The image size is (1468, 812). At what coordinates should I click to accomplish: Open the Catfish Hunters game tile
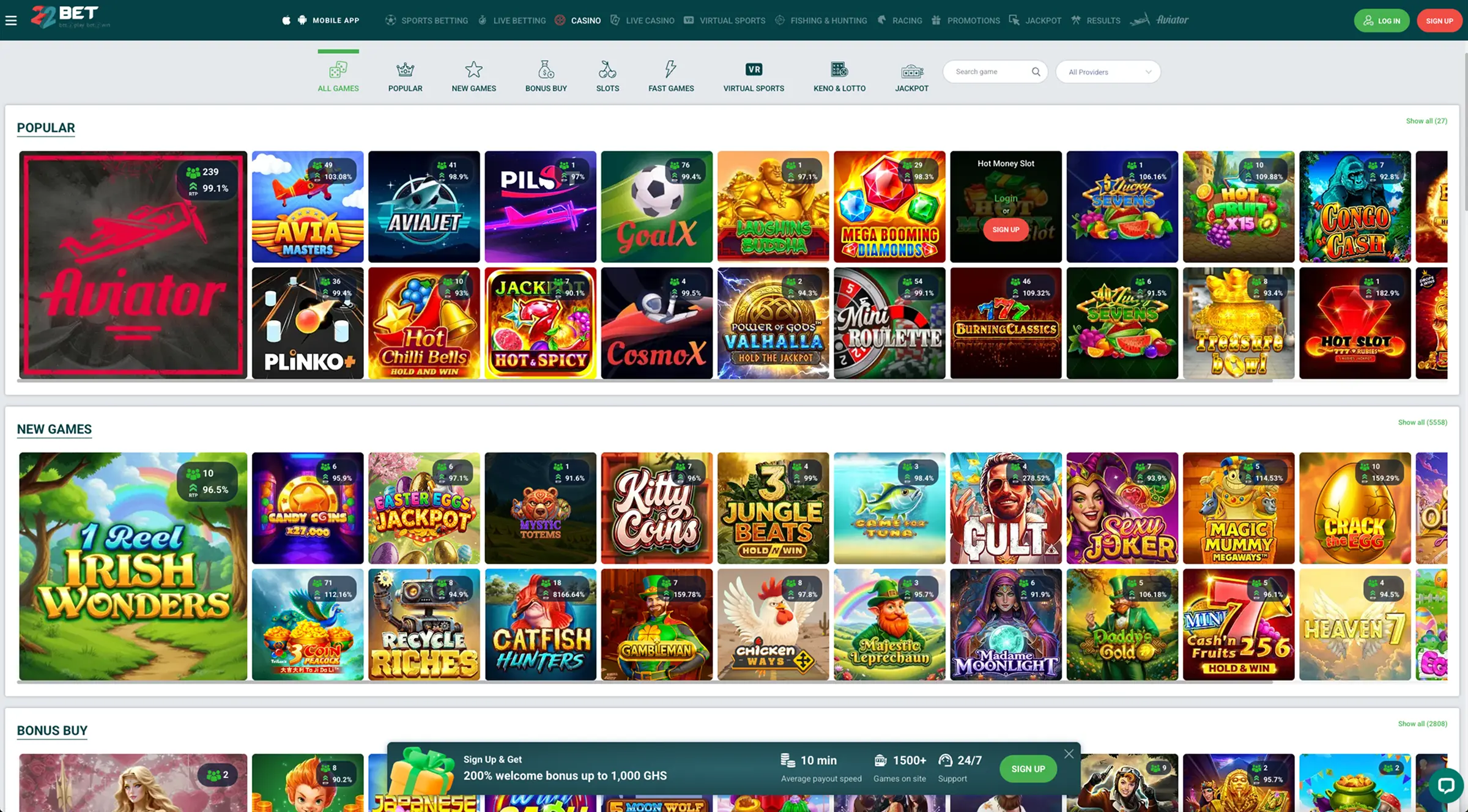point(541,624)
